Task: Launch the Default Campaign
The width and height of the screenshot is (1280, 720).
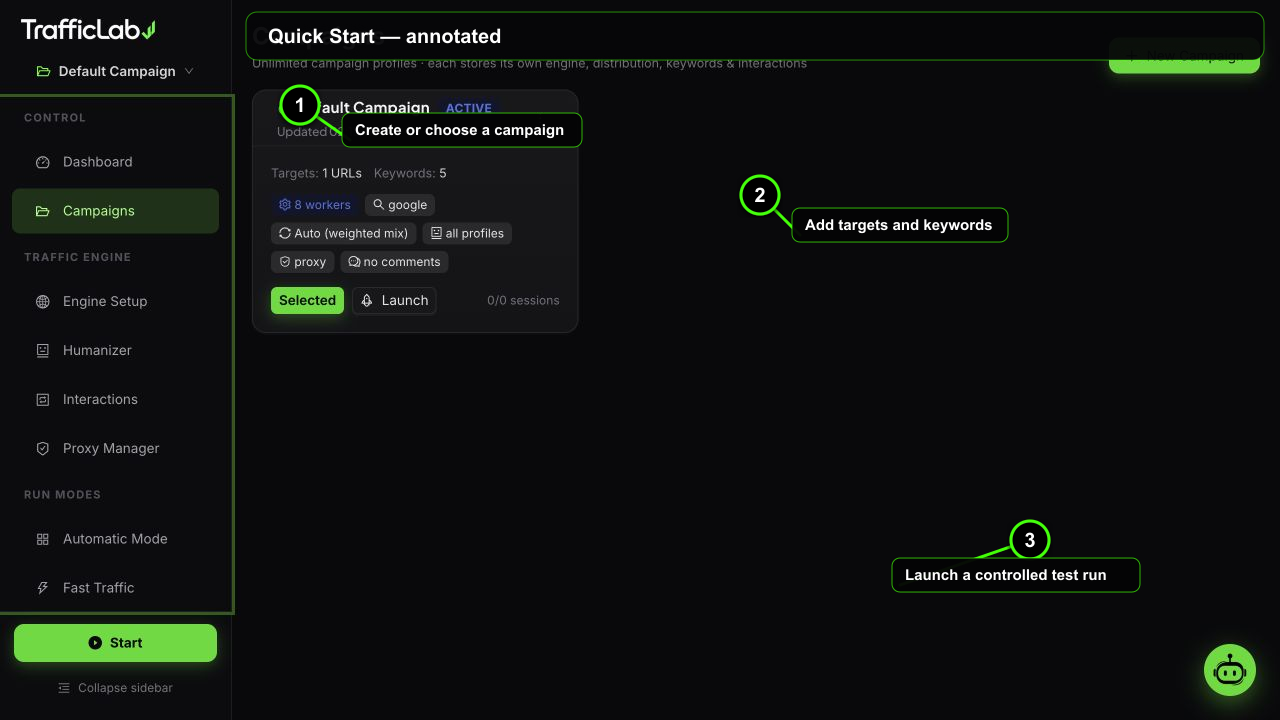Action: click(394, 300)
